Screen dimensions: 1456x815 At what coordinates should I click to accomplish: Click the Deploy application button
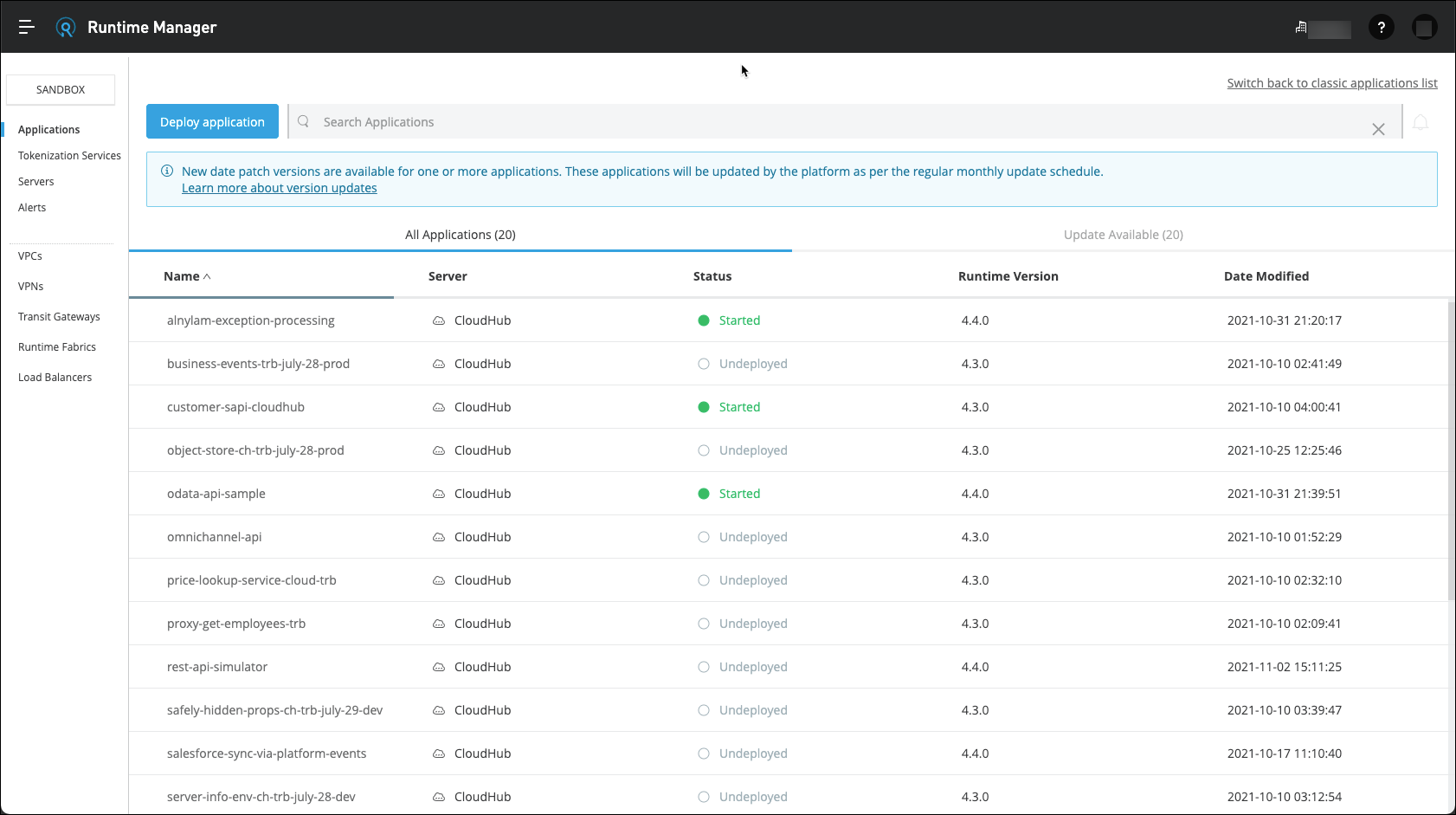click(212, 122)
